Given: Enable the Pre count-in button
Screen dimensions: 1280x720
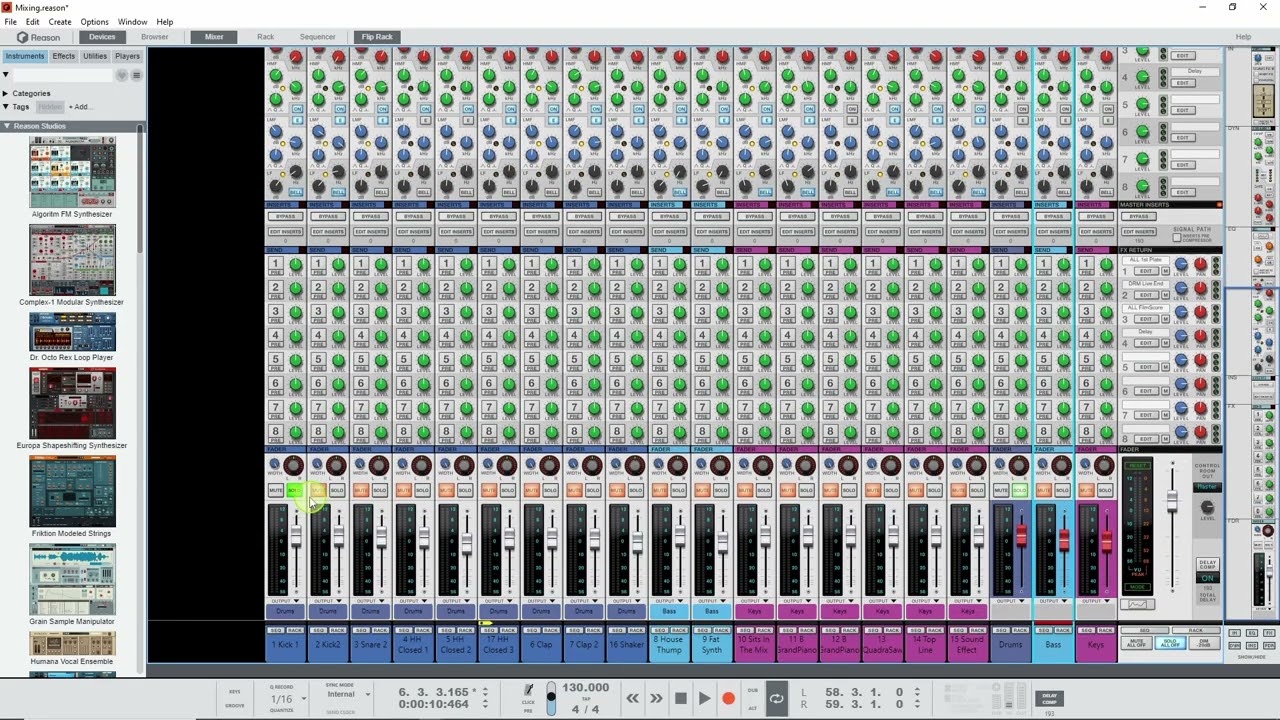Looking at the screenshot, I should pyautogui.click(x=528, y=711).
